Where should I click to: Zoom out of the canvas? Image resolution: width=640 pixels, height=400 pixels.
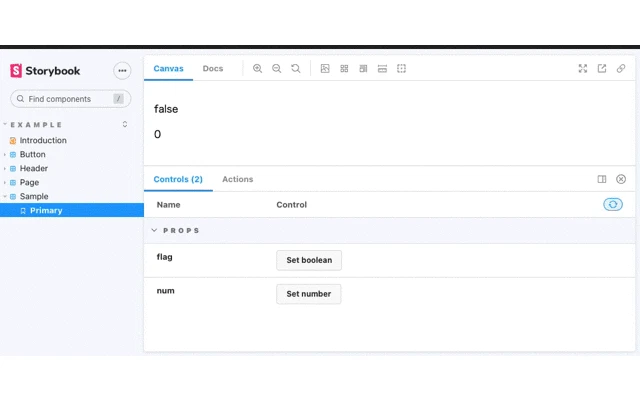coord(276,69)
